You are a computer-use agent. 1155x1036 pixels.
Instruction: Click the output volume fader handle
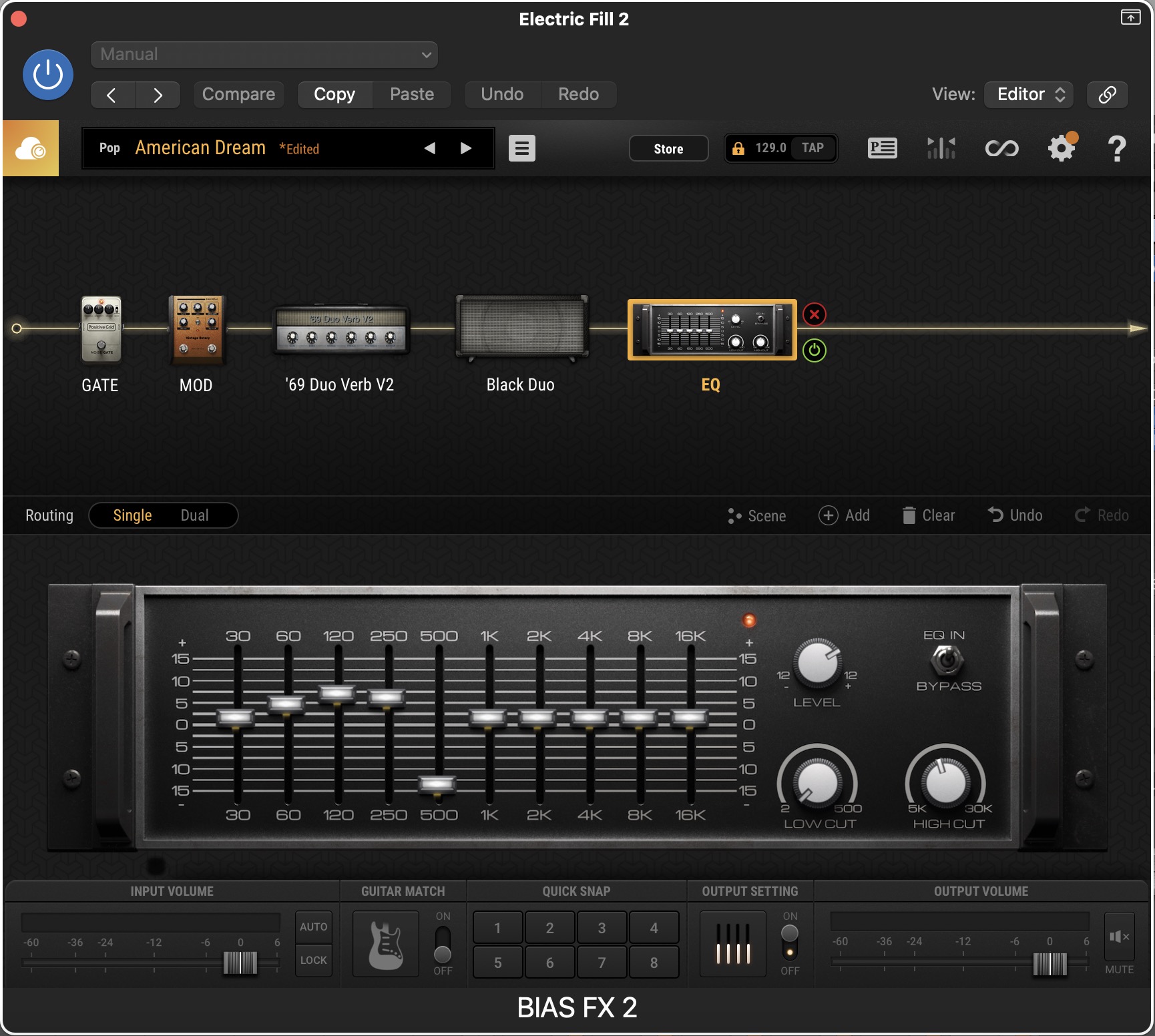click(1050, 964)
